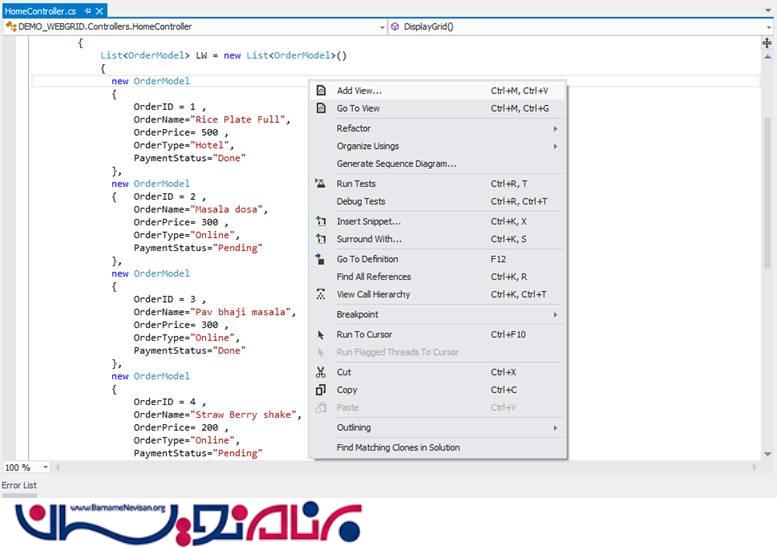
Task: Choose Generate Sequence Diagram from menu
Action: tap(396, 164)
